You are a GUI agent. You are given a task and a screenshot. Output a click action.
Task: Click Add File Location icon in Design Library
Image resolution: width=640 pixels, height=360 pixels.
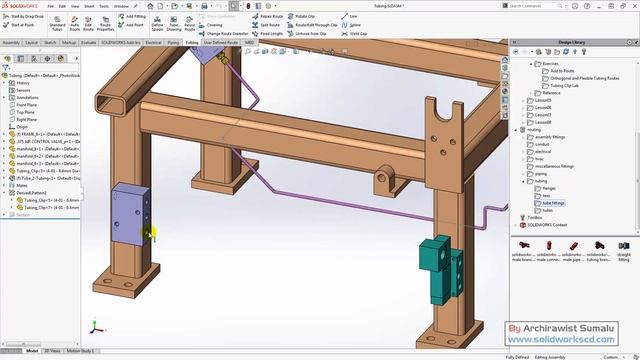pos(548,52)
